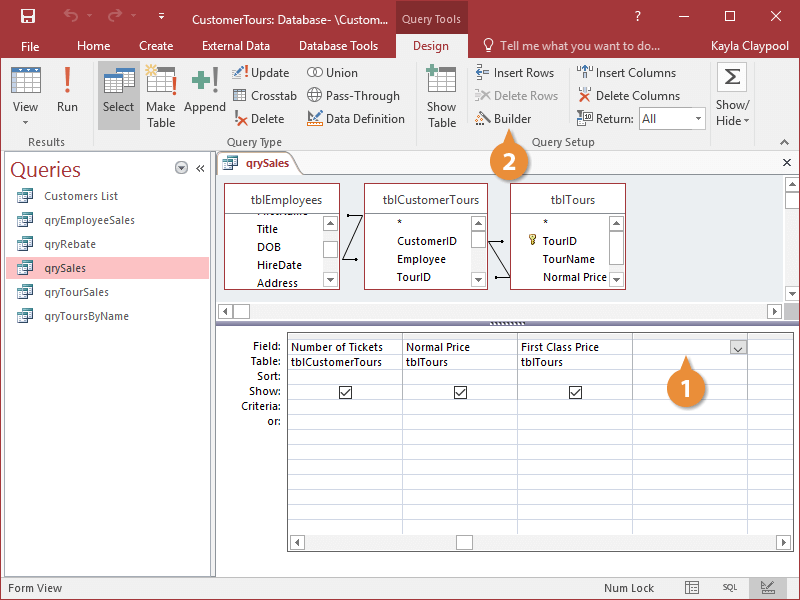This screenshot has width=800, height=600.
Task: Switch to the Create ribbon tab
Action: pyautogui.click(x=156, y=45)
